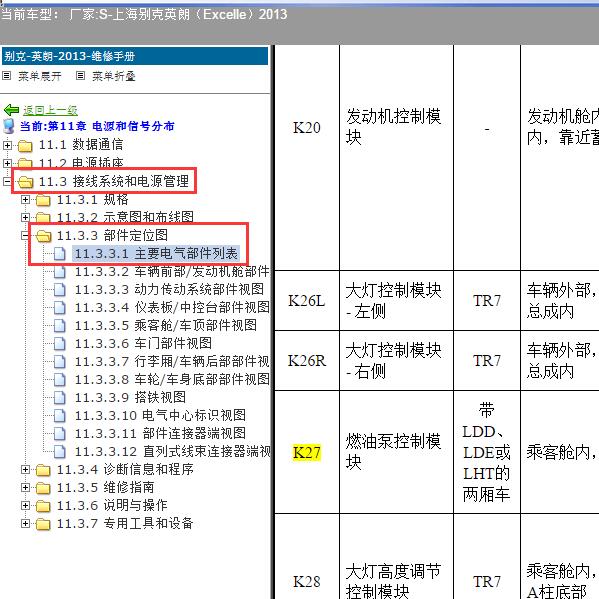
Task: Click the 燃油泵控制模块 table cell
Action: (x=396, y=452)
